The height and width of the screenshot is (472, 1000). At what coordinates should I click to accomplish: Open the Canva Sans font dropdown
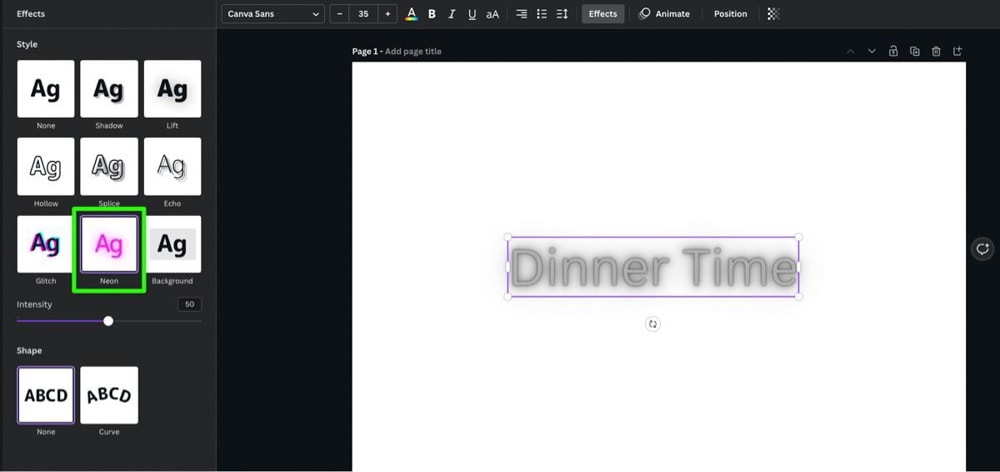pos(273,14)
